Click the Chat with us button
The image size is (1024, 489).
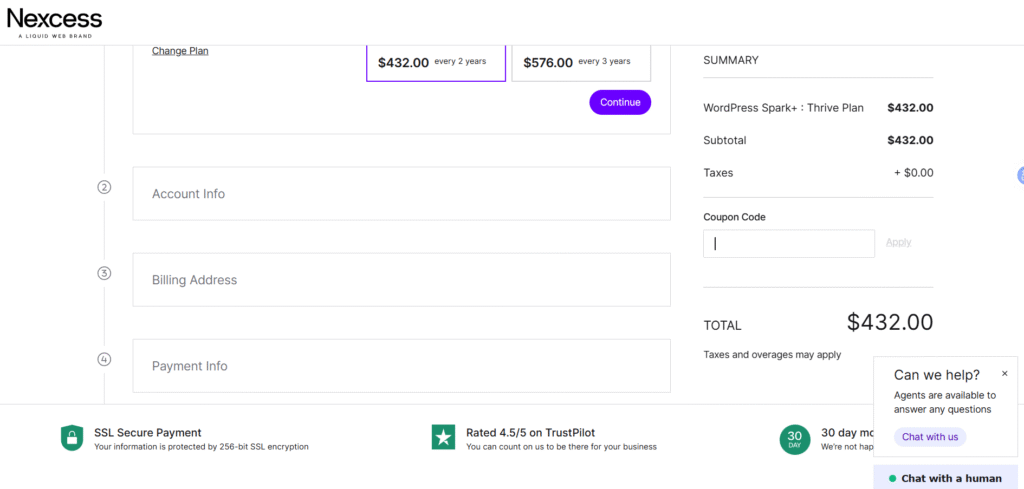tap(930, 437)
